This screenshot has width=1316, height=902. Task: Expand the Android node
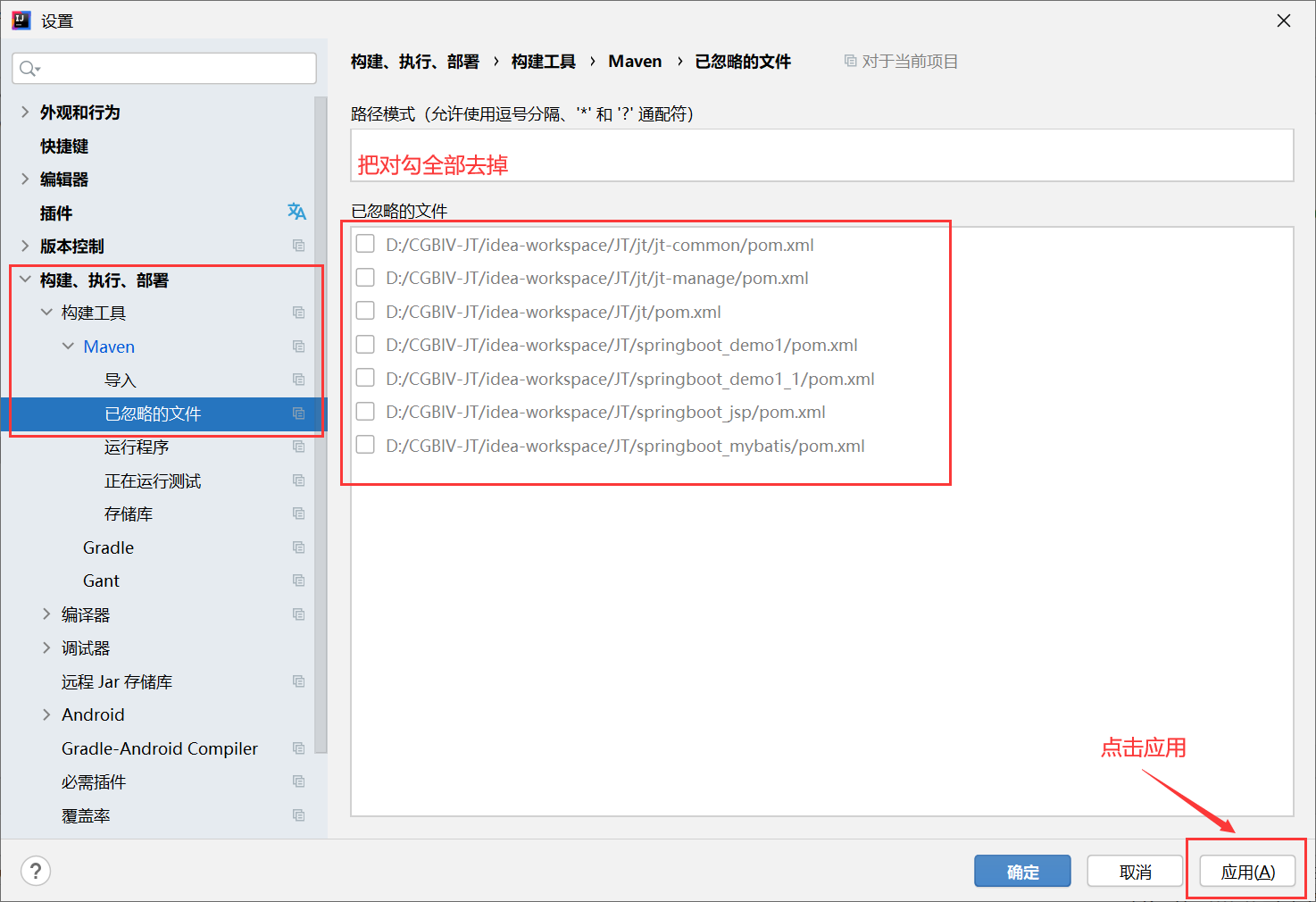tap(46, 714)
